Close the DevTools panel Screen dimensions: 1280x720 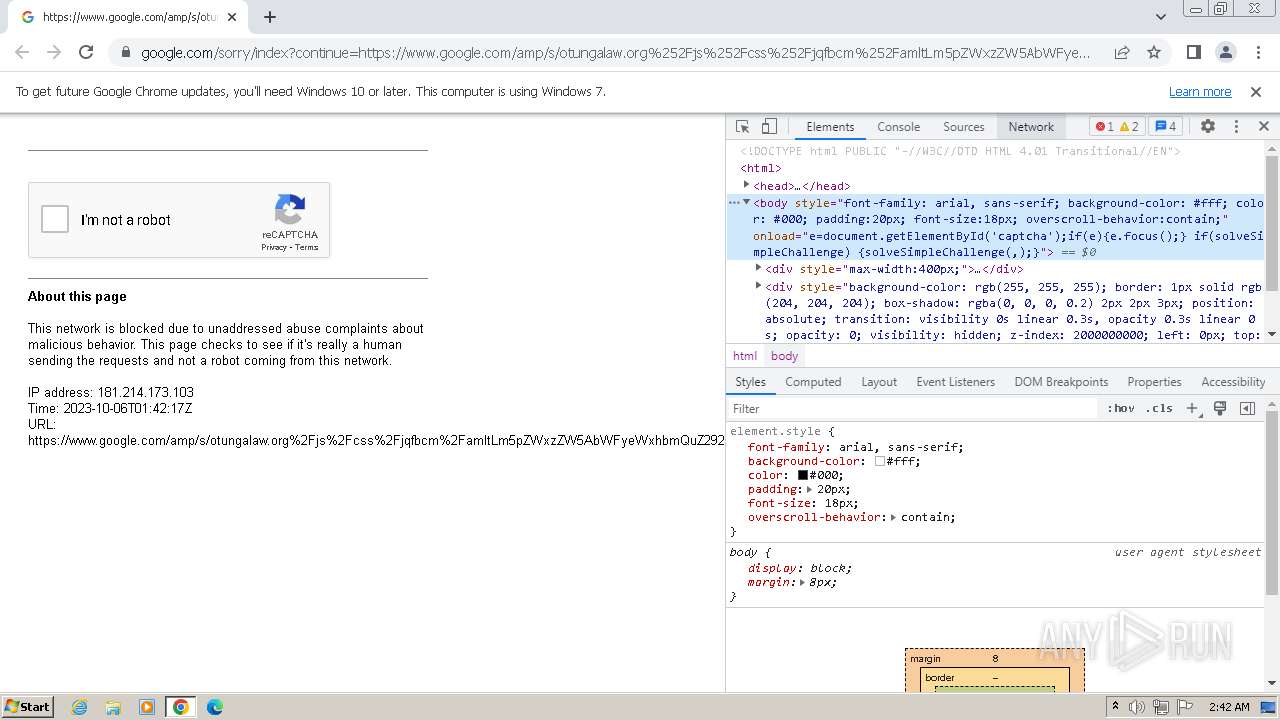tap(1263, 127)
